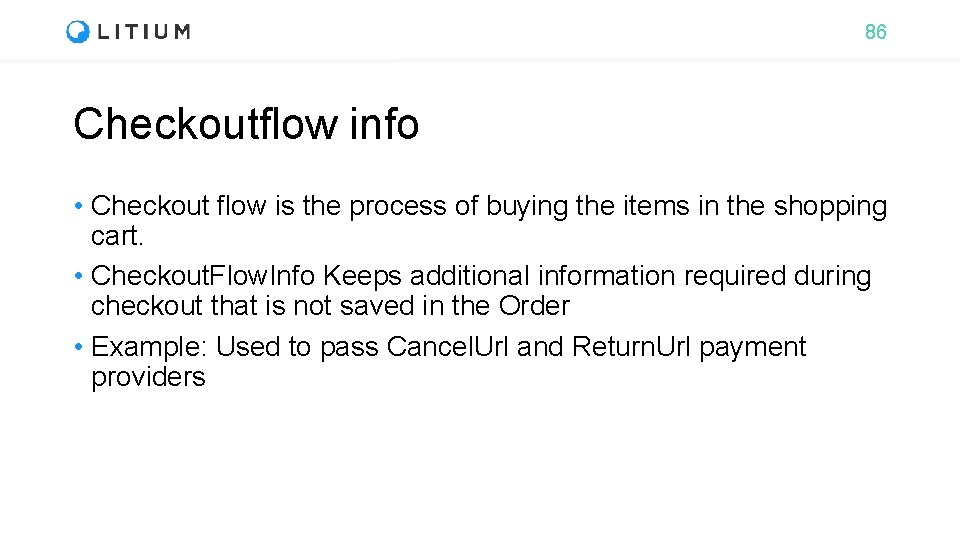
Task: Click the word 'payment' in third bullet
Action: 752,347
